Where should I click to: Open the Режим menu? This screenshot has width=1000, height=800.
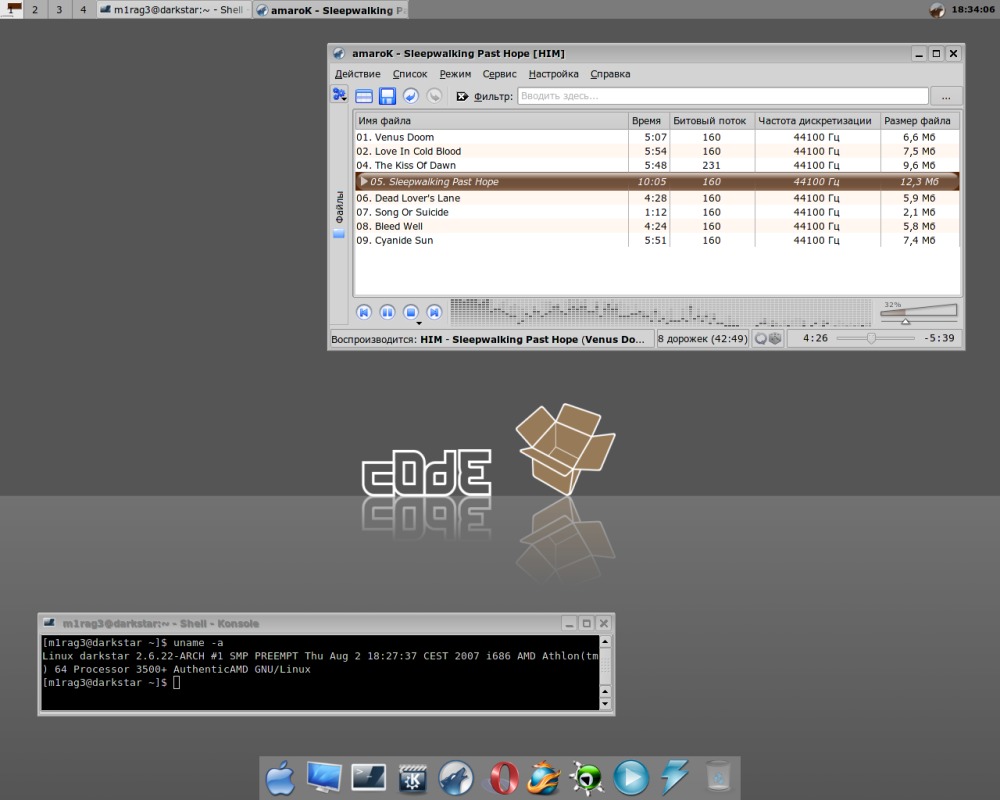455,74
